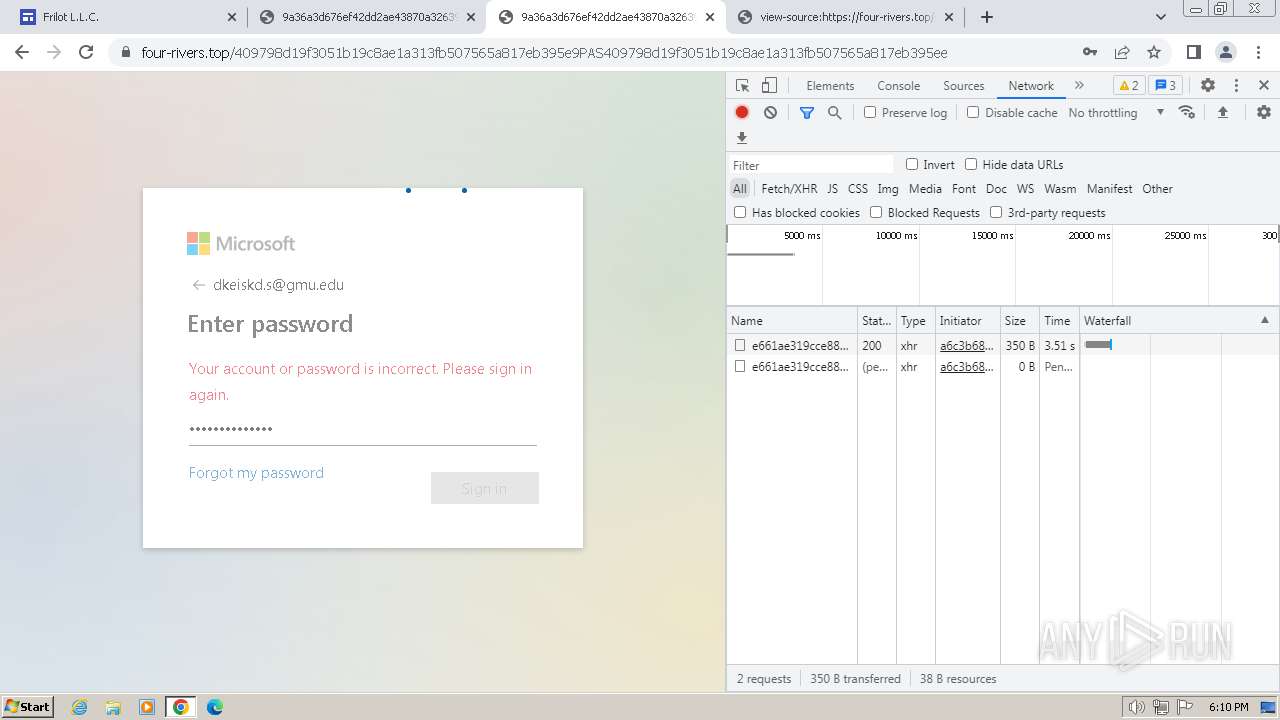The height and width of the screenshot is (720, 1280).
Task: Open DevTools three-dot customize menu
Action: (x=1236, y=86)
